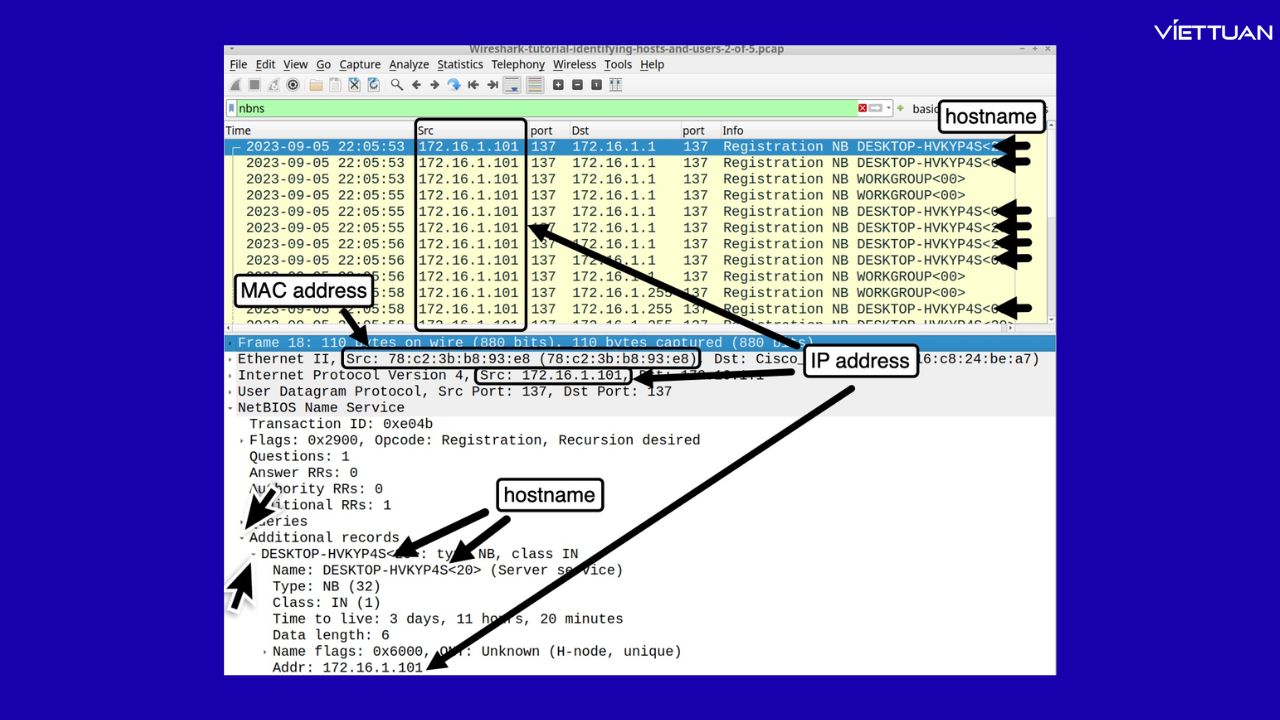1280x720 pixels.
Task: Open the find packet magnifier
Action: [396, 85]
